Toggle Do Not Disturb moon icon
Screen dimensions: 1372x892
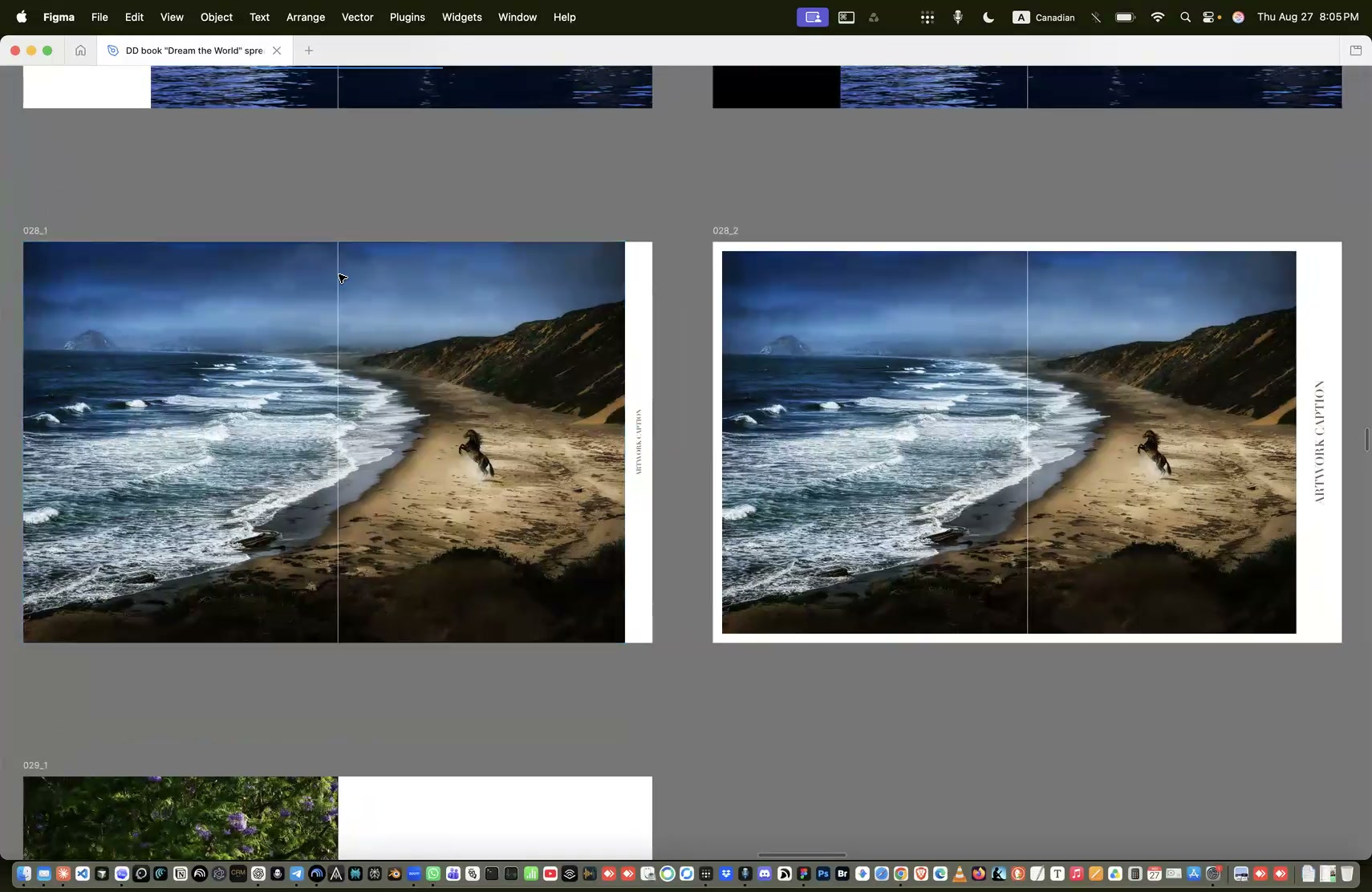click(x=988, y=17)
